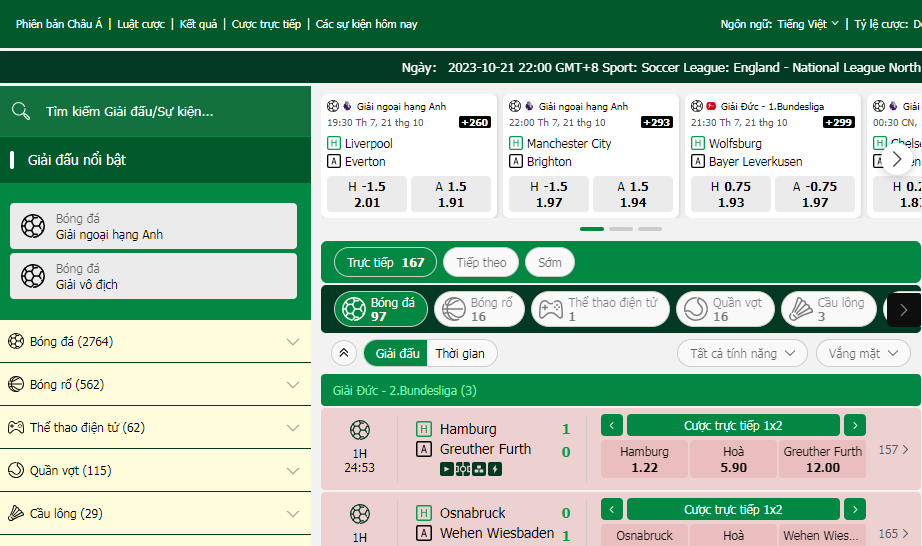Image resolution: width=922 pixels, height=546 pixels.
Task: Click live video stream icon under Greuther Furth
Action: (x=447, y=469)
